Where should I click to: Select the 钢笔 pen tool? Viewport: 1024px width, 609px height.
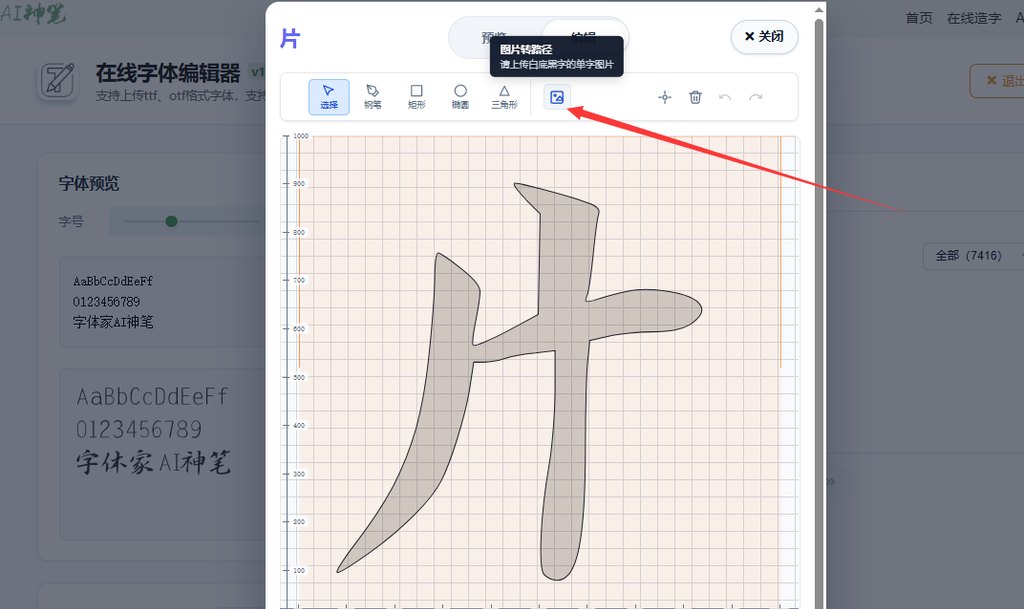(x=372, y=96)
